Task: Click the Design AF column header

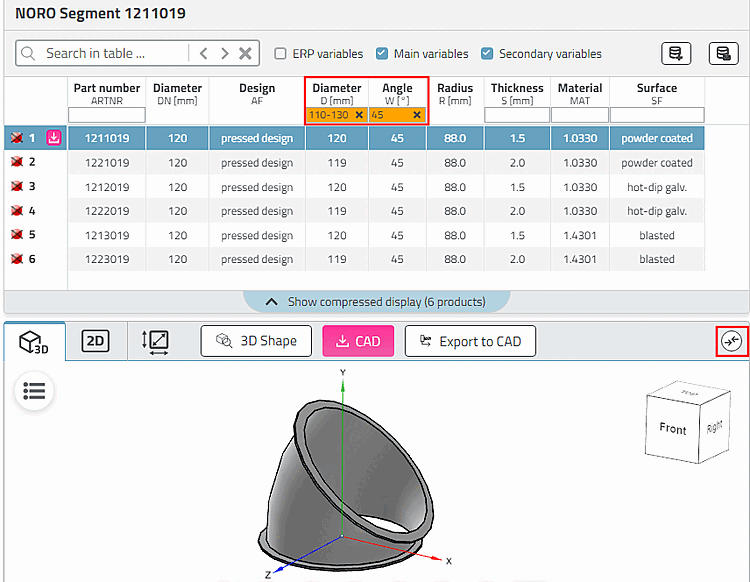Action: 257,94
